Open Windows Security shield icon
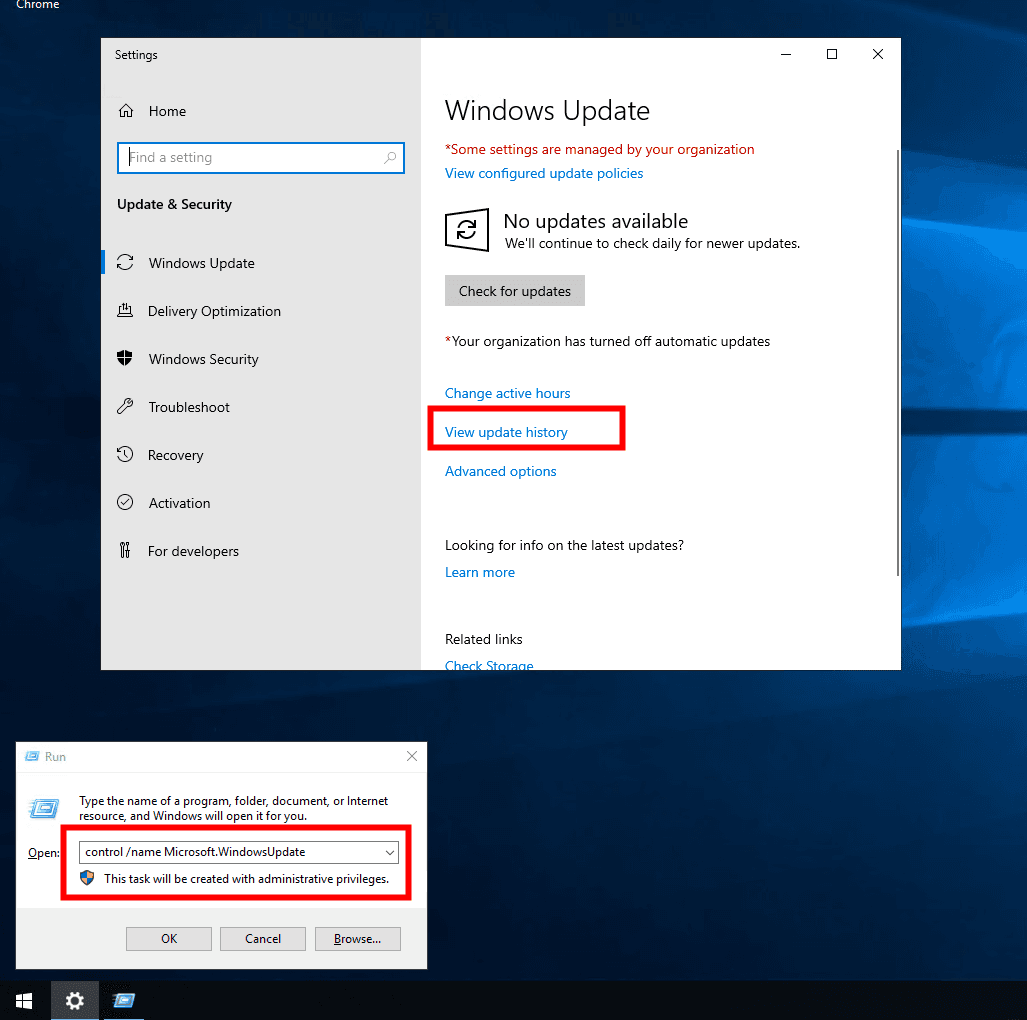Screen dimensions: 1027x1020 126,359
